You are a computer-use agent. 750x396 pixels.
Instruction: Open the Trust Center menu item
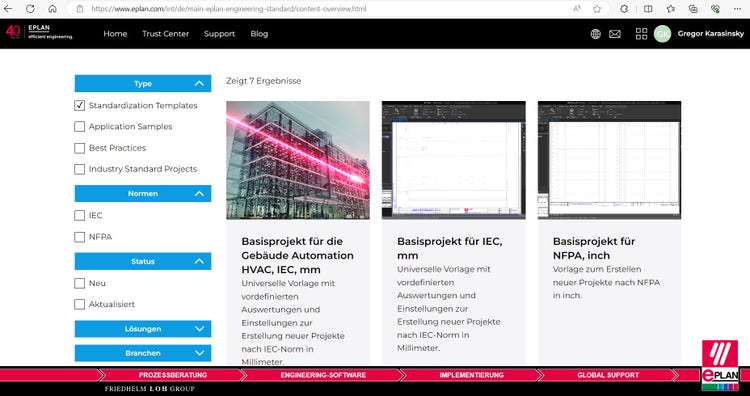point(165,34)
